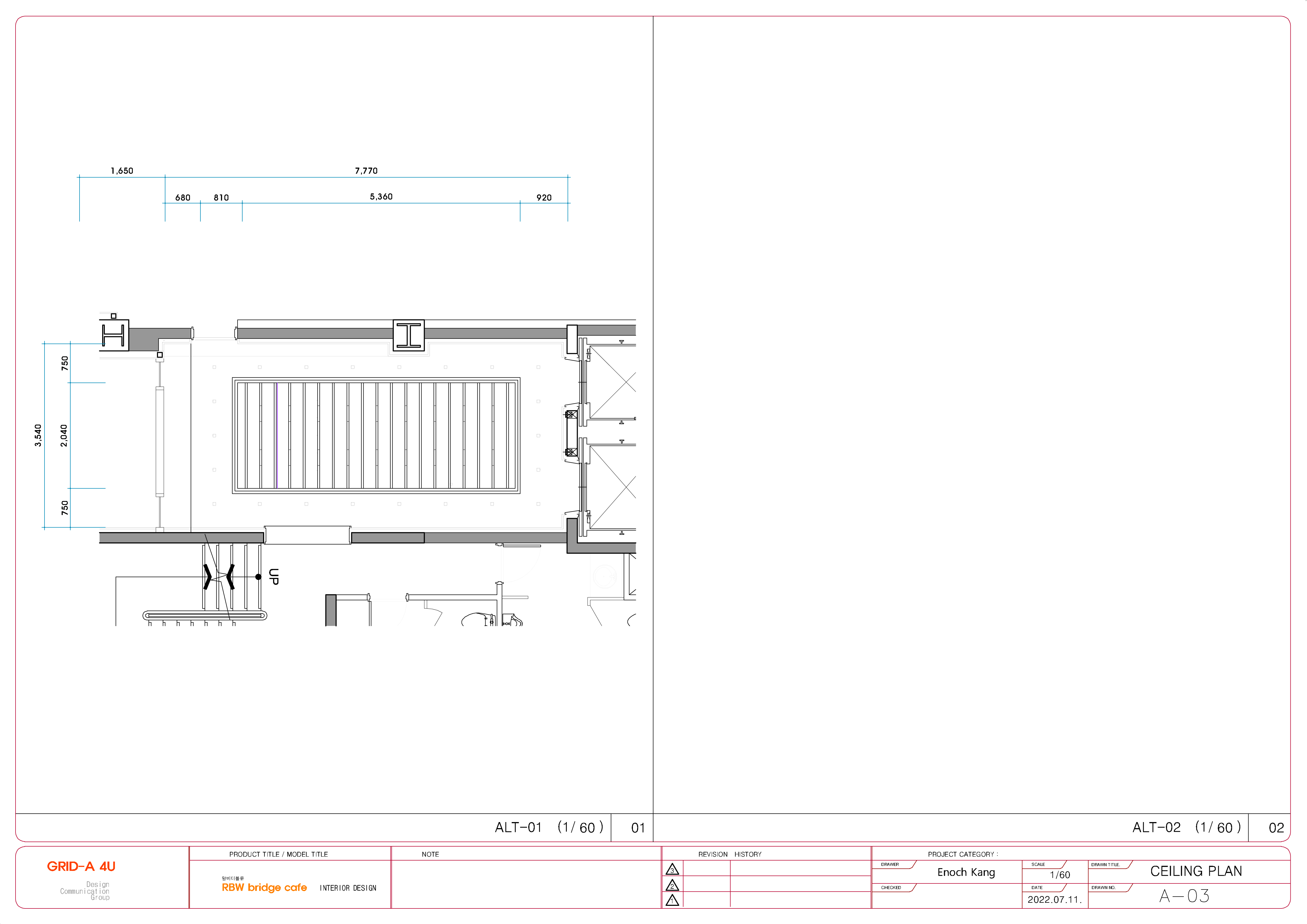Click the GRID-A 4U logo
The width and height of the screenshot is (1307, 924).
[81, 867]
